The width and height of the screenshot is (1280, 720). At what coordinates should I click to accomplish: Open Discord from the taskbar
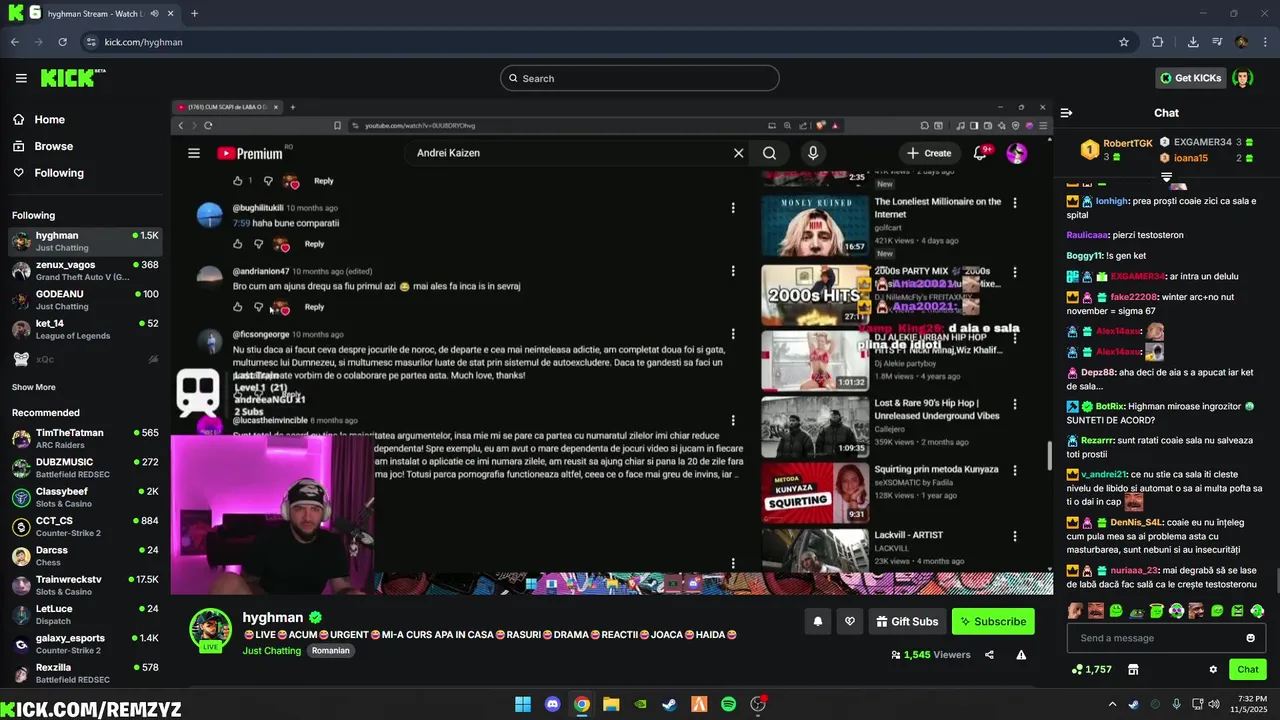tap(553, 704)
